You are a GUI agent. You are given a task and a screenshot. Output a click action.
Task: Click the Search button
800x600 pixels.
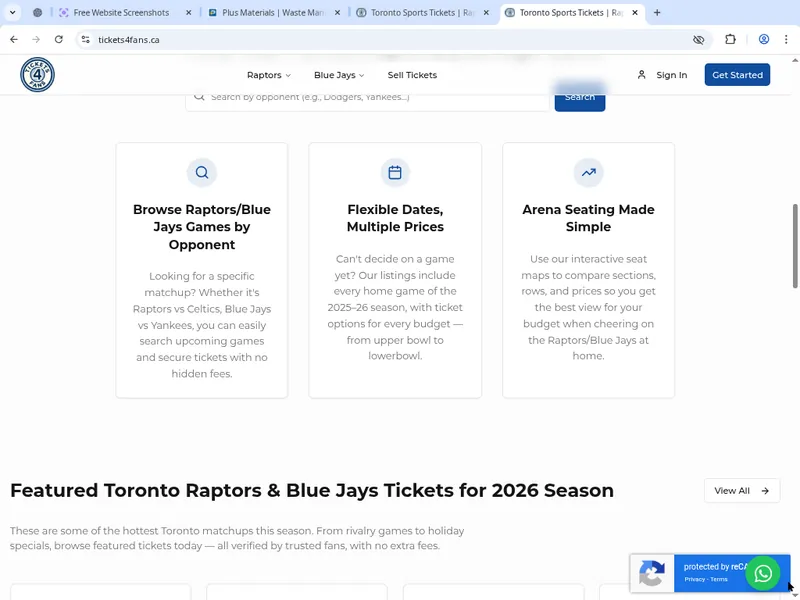pyautogui.click(x=580, y=97)
